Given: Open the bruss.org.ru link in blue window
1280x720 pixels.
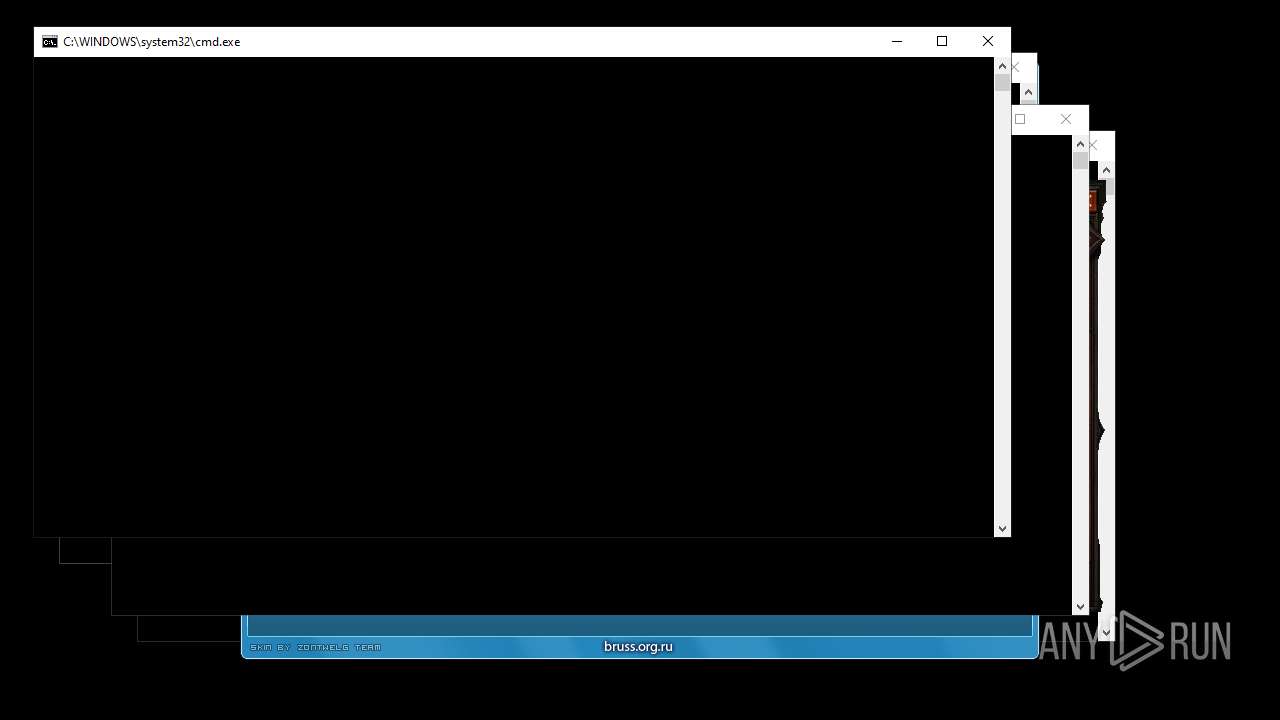Looking at the screenshot, I should tap(638, 647).
